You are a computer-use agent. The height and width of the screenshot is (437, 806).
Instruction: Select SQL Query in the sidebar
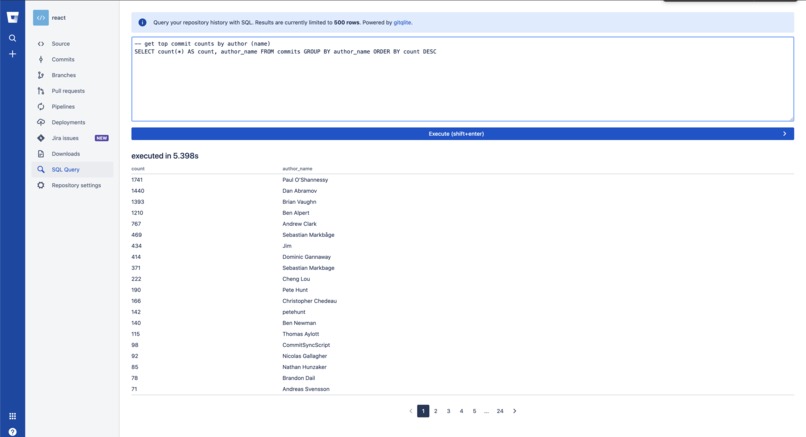[x=72, y=169]
